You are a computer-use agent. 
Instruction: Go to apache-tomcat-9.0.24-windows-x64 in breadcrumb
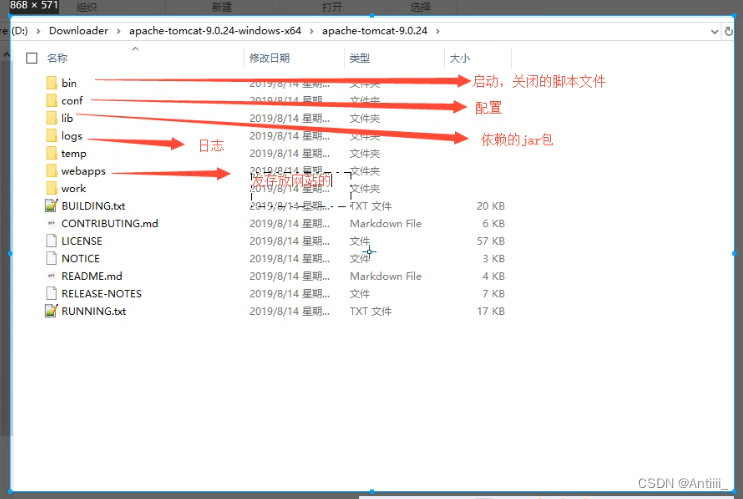(x=215, y=31)
